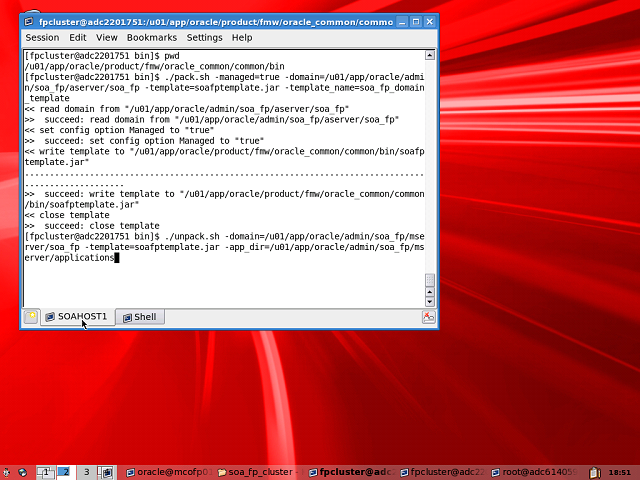Click the klipper clipboard tray icon

pos(595,472)
